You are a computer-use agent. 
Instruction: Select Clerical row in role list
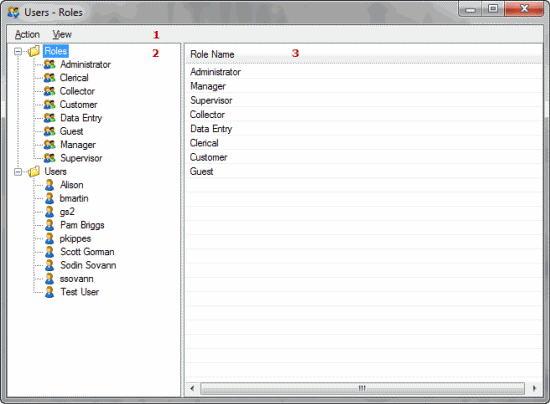click(x=363, y=143)
